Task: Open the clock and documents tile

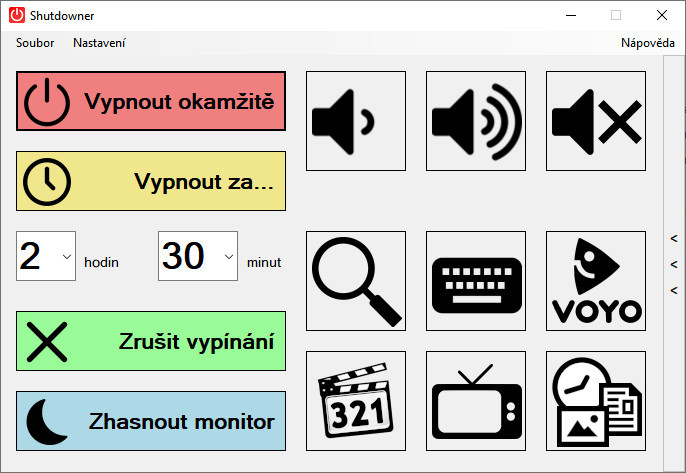Action: [x=595, y=401]
